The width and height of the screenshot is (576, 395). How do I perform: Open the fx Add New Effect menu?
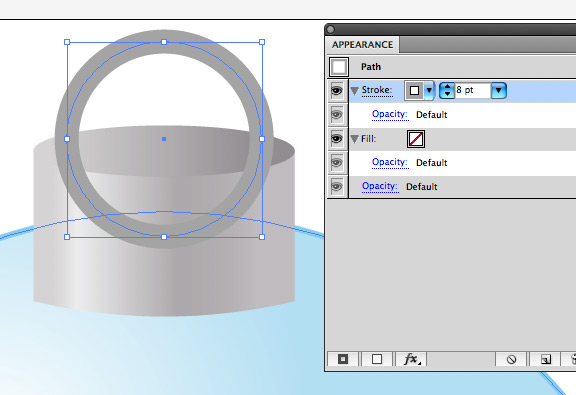tap(411, 359)
